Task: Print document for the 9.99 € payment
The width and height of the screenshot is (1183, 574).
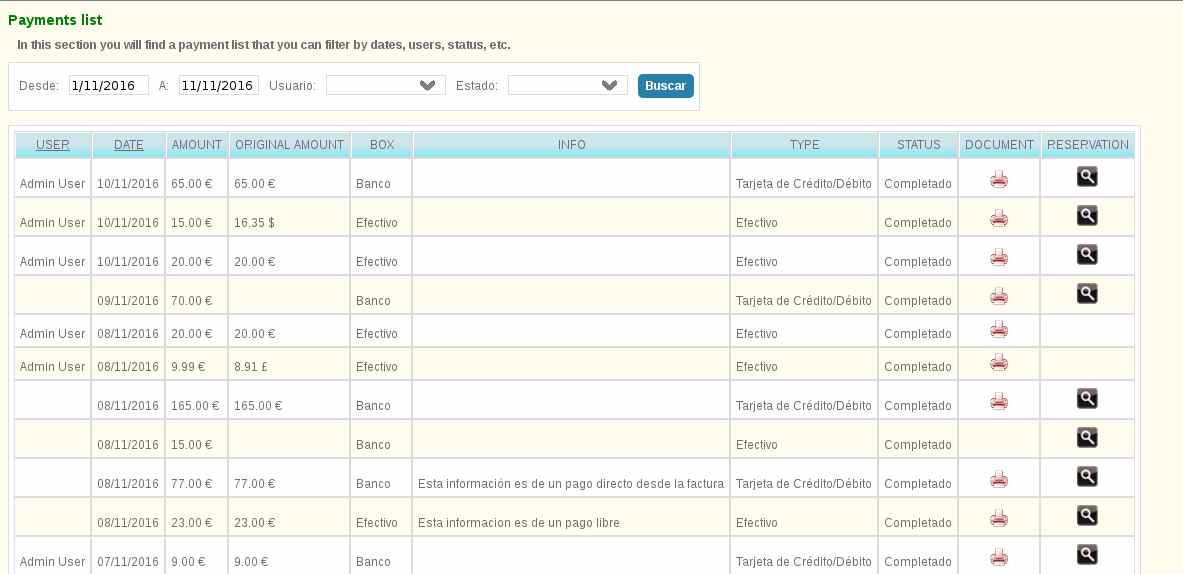Action: [x=999, y=362]
